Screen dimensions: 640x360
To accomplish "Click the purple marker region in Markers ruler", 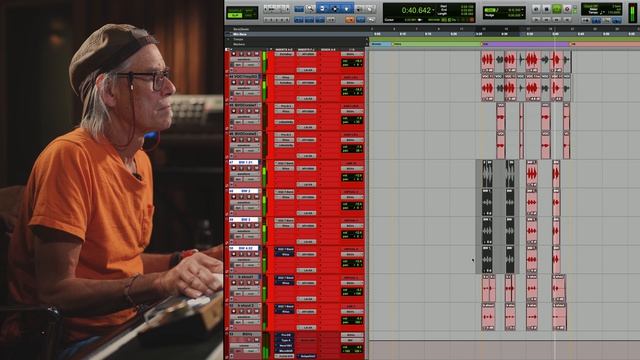I will point(526,44).
